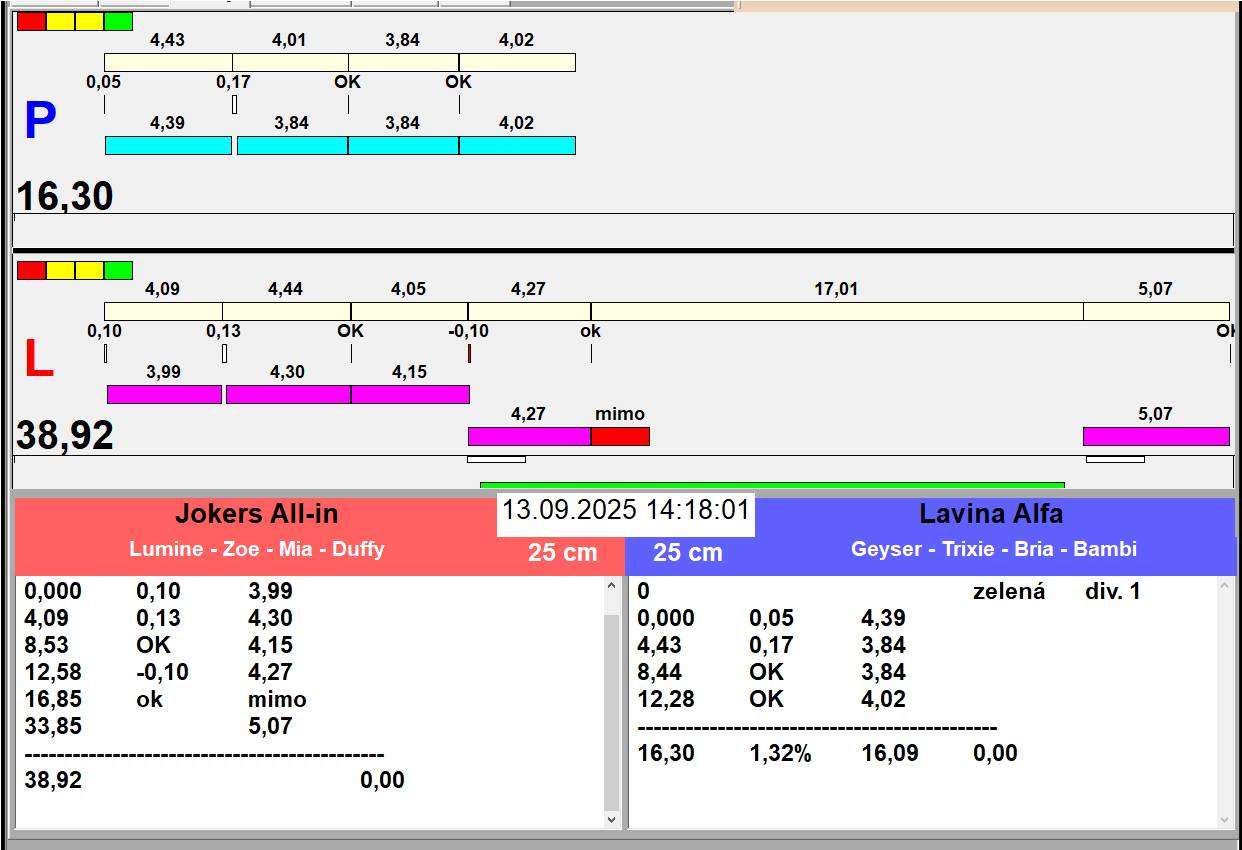The height and width of the screenshot is (850, 1242).
Task: Click the date and time stamp label
Action: [625, 511]
